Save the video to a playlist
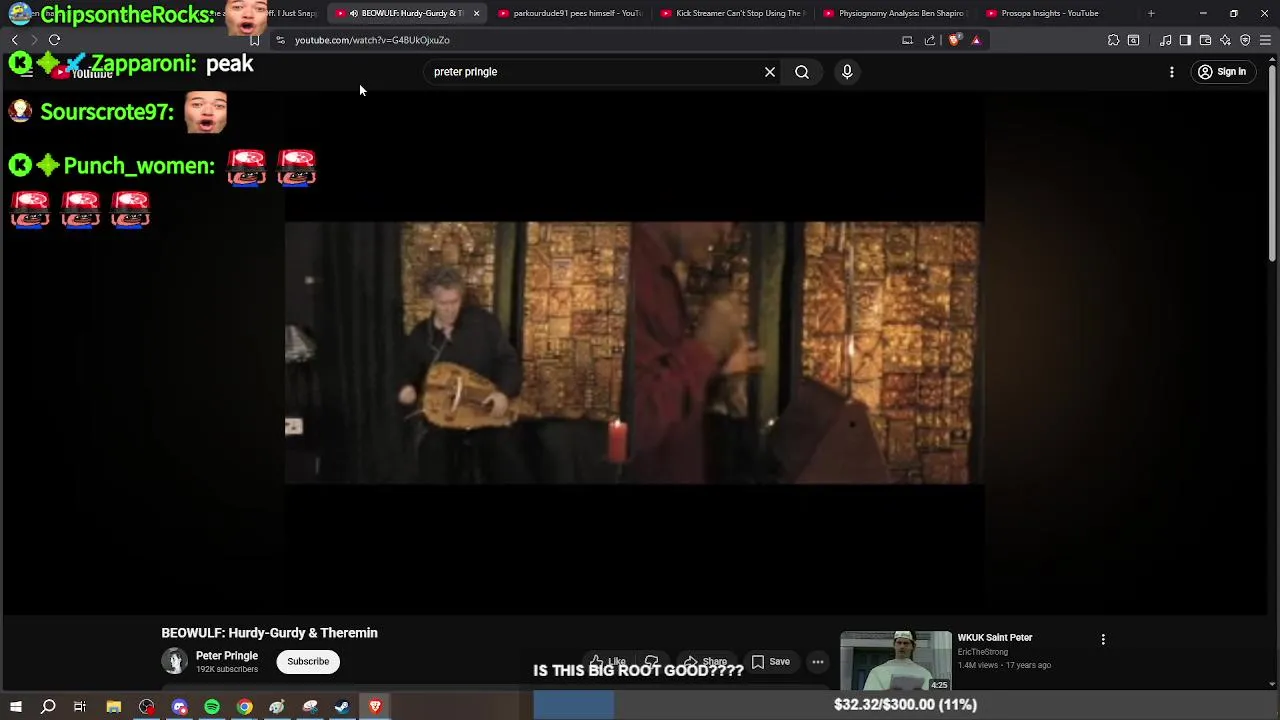Screen dimensions: 1280x720 771,661
